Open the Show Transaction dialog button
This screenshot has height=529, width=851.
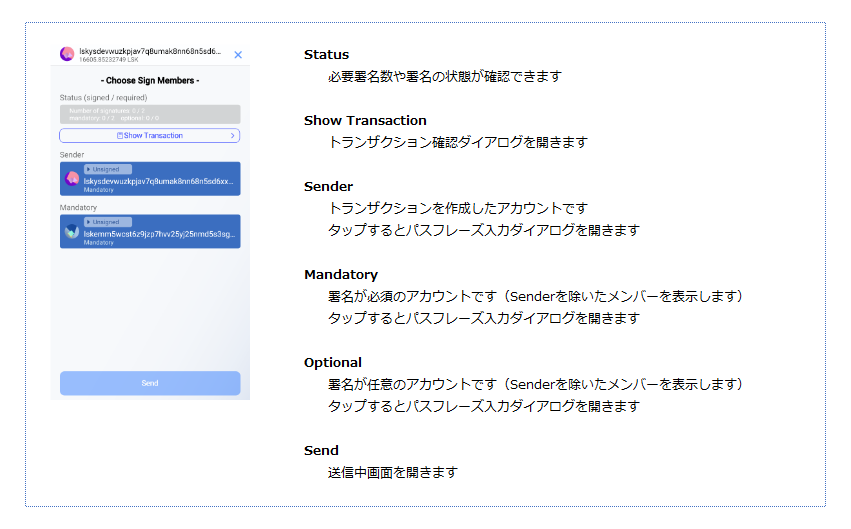coord(150,136)
